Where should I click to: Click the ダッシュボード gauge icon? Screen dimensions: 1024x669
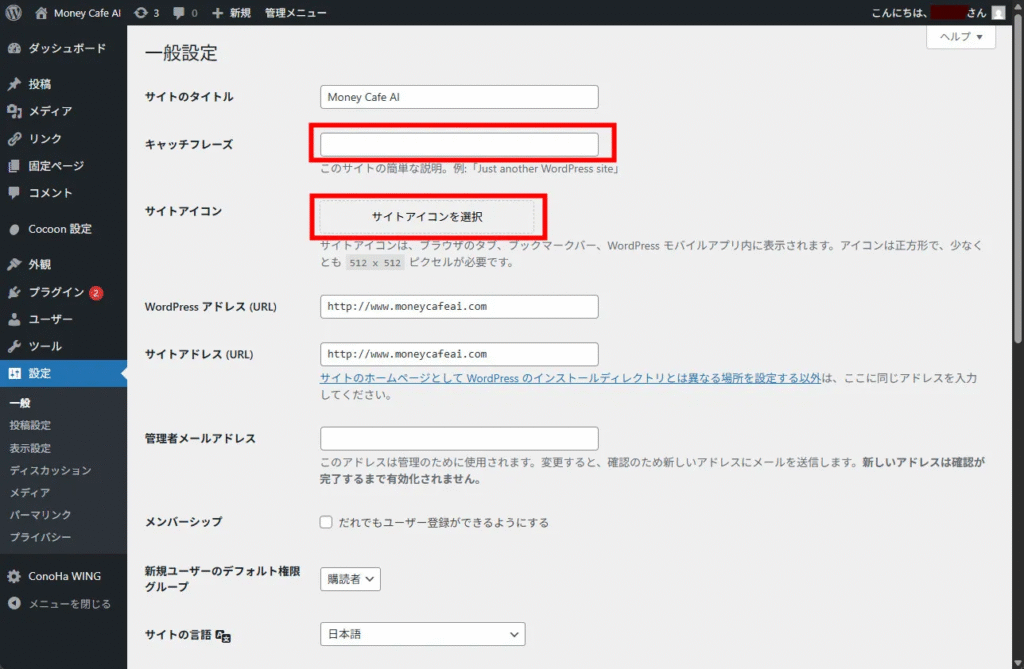coord(14,48)
